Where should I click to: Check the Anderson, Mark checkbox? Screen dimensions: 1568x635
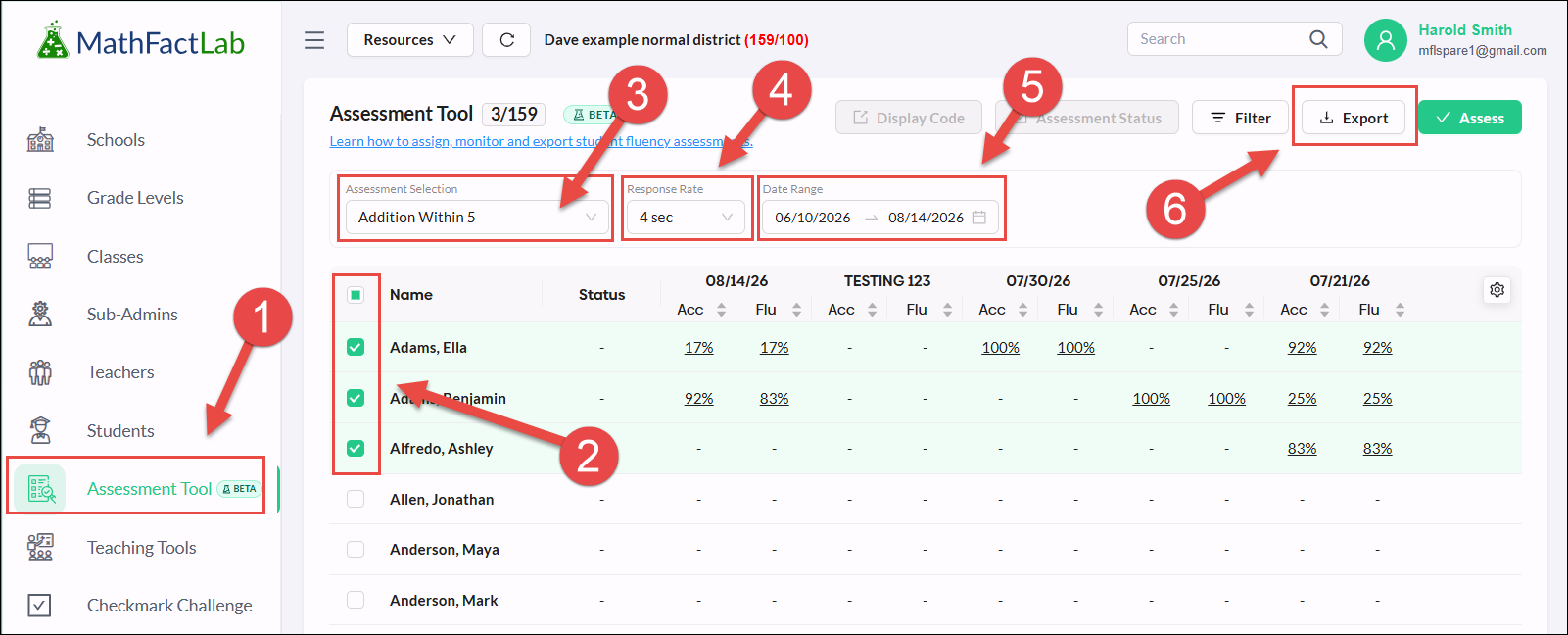(356, 600)
